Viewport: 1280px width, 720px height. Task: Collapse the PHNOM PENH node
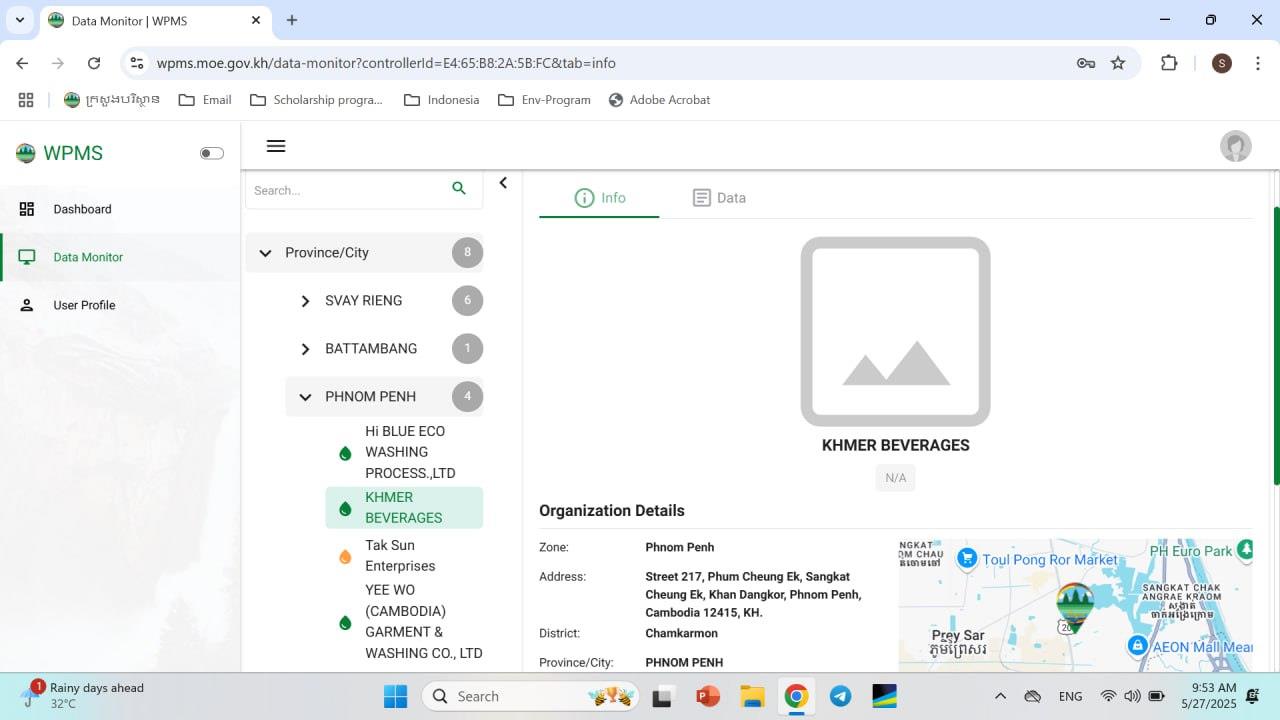(x=305, y=397)
